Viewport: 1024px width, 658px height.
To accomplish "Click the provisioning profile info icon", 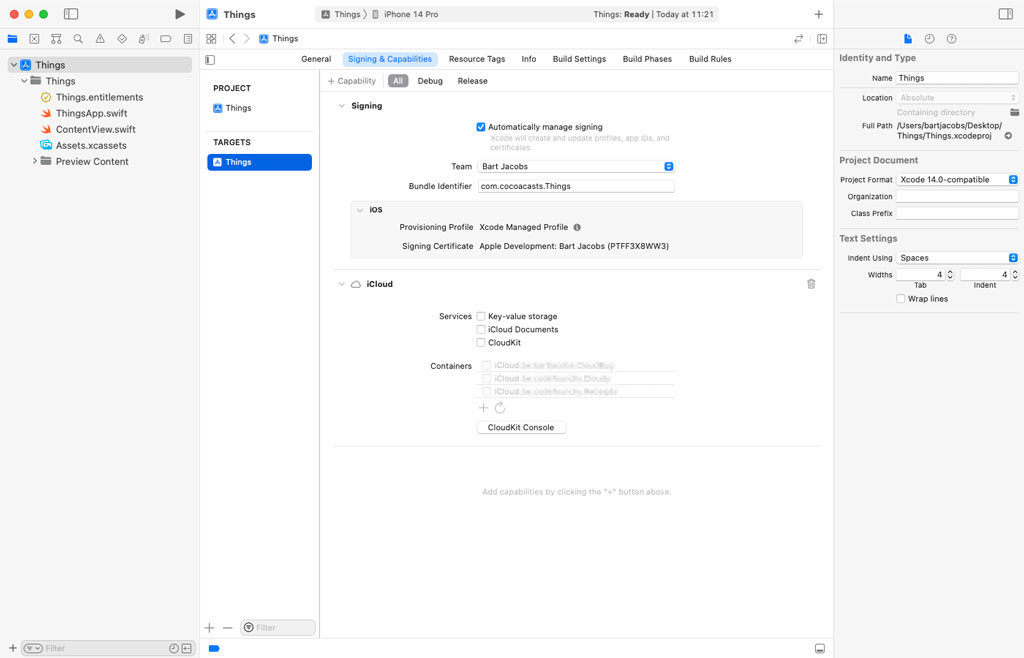I will pyautogui.click(x=577, y=228).
